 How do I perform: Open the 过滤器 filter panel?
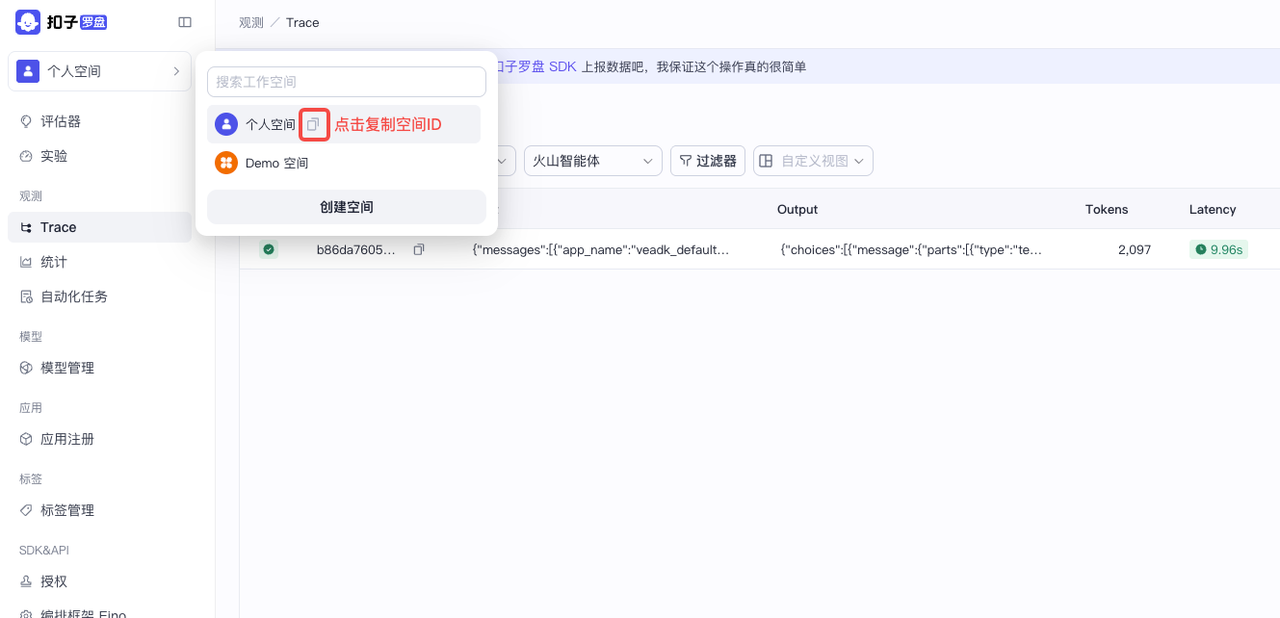707,160
